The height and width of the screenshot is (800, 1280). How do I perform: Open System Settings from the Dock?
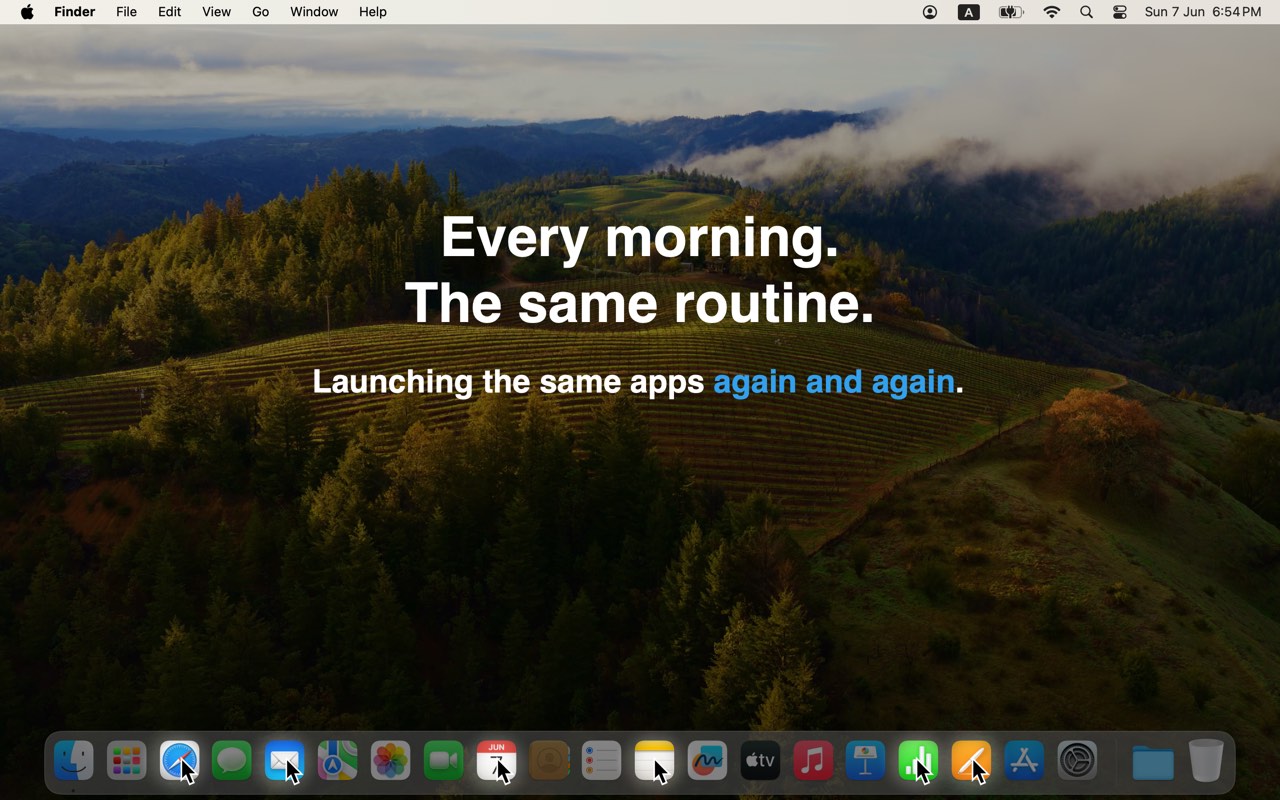1077,762
